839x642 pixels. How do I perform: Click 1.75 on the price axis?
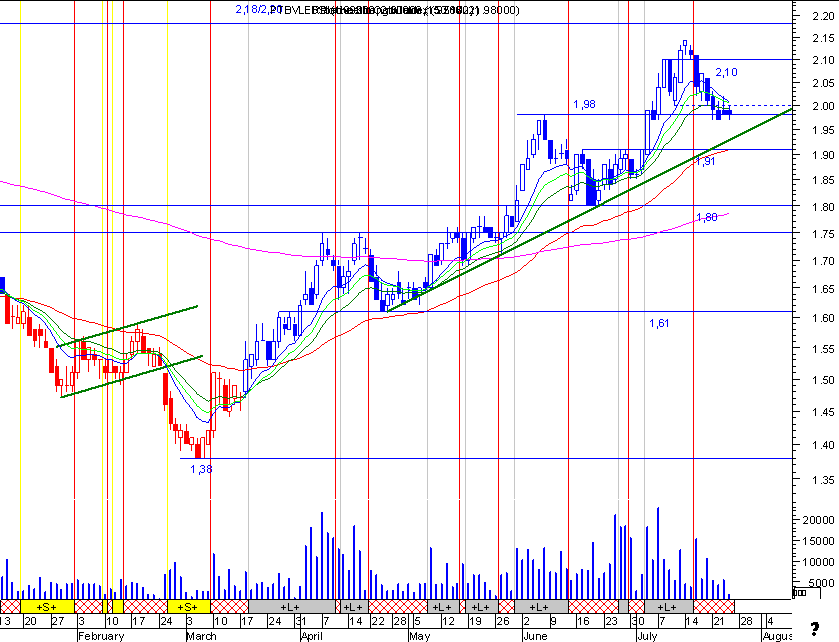pos(823,234)
